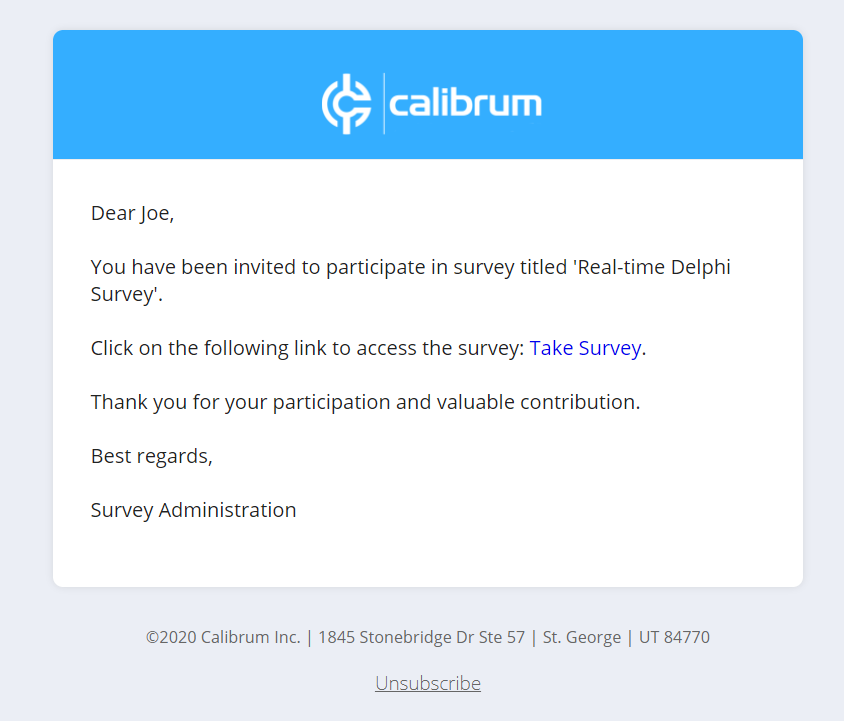Open the Take Survey link
Viewport: 844px width, 721px height.
pyautogui.click(x=585, y=348)
